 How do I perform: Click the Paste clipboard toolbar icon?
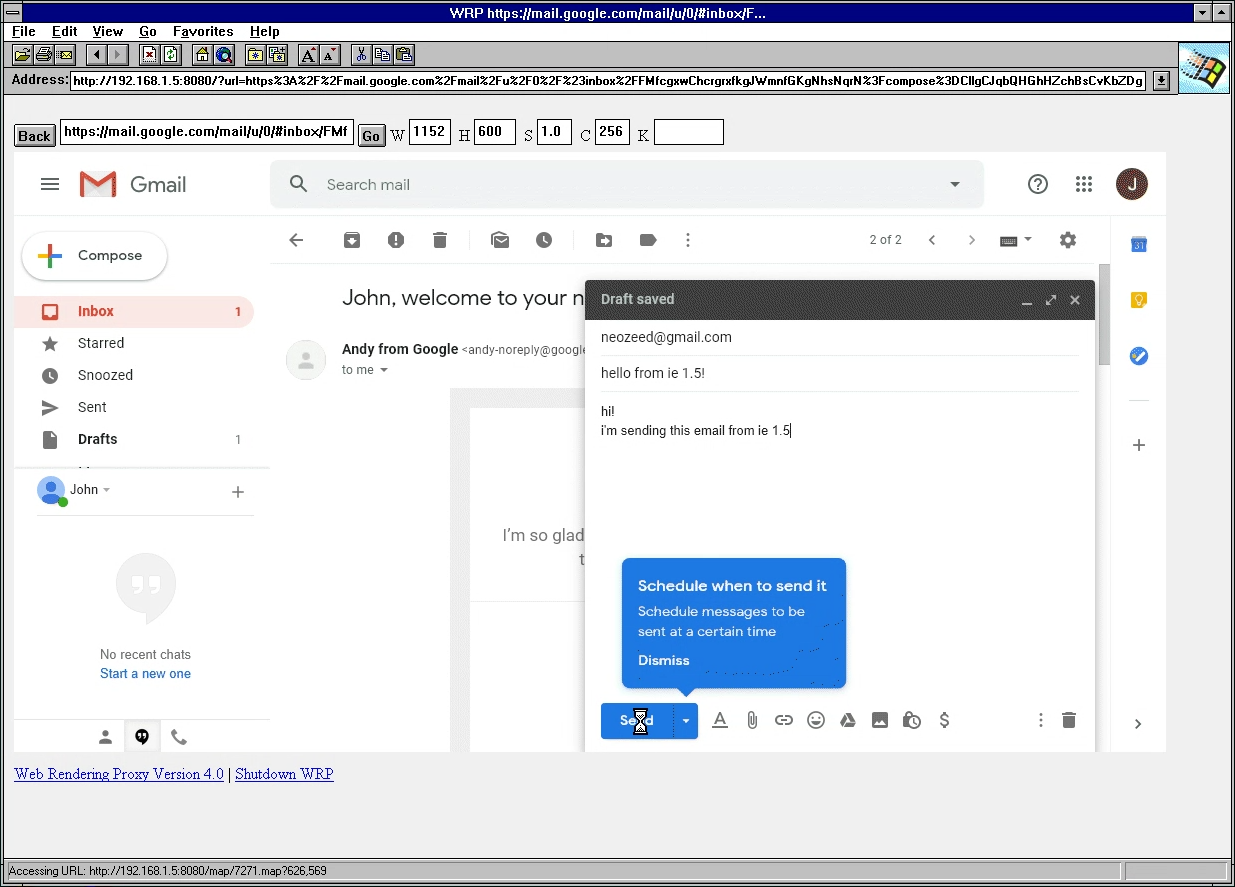(x=404, y=55)
